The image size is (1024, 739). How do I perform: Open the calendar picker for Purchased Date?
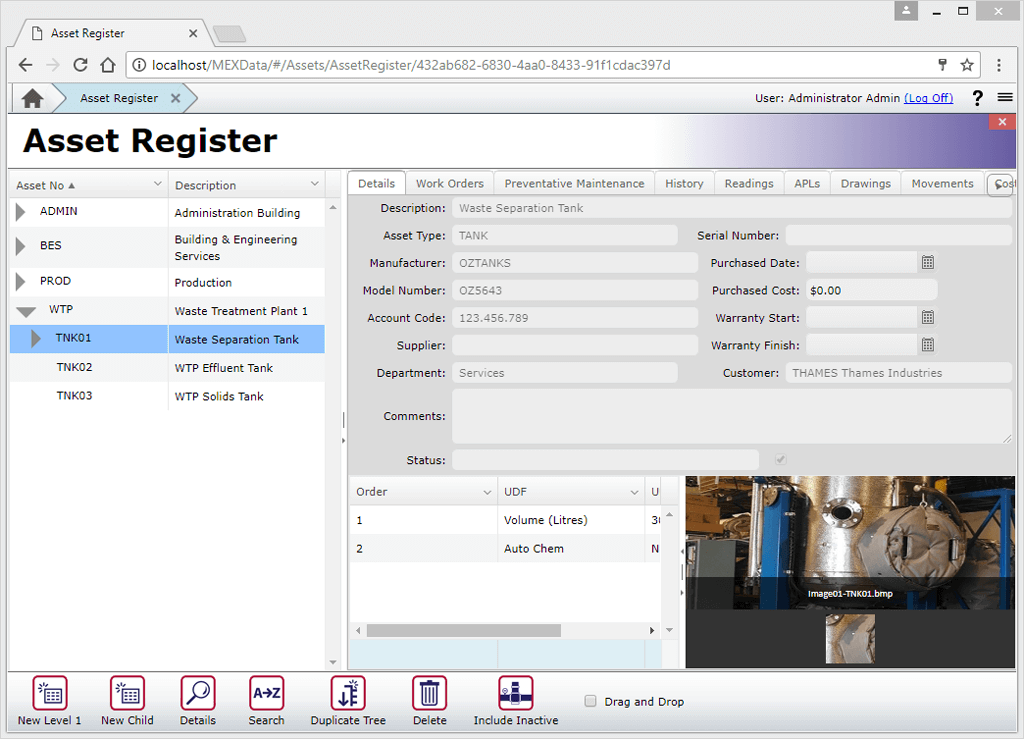pos(927,262)
